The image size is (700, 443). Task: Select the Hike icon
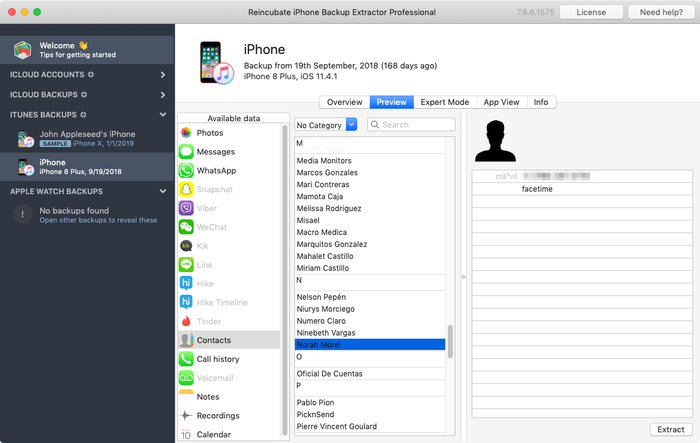point(186,283)
